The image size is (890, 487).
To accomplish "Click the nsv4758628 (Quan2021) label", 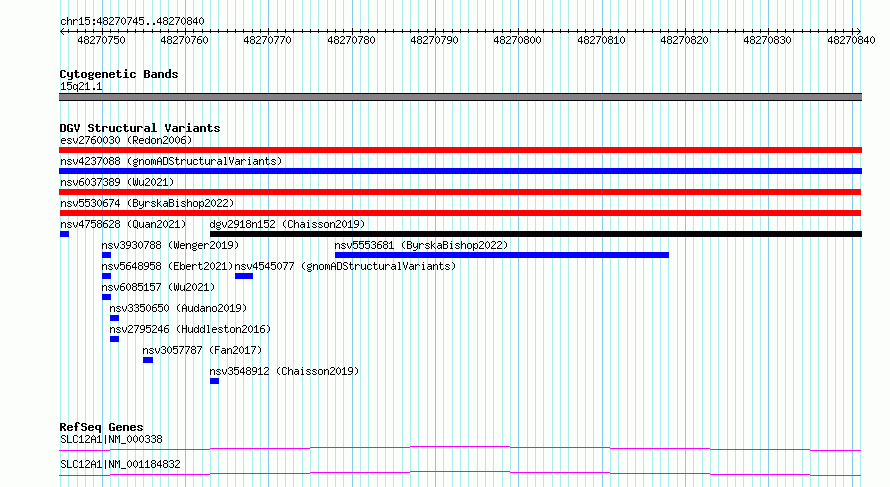I will [123, 224].
